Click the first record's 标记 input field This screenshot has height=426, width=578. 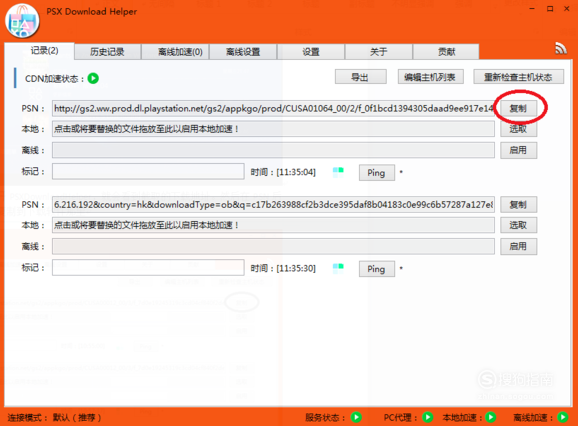[148, 171]
